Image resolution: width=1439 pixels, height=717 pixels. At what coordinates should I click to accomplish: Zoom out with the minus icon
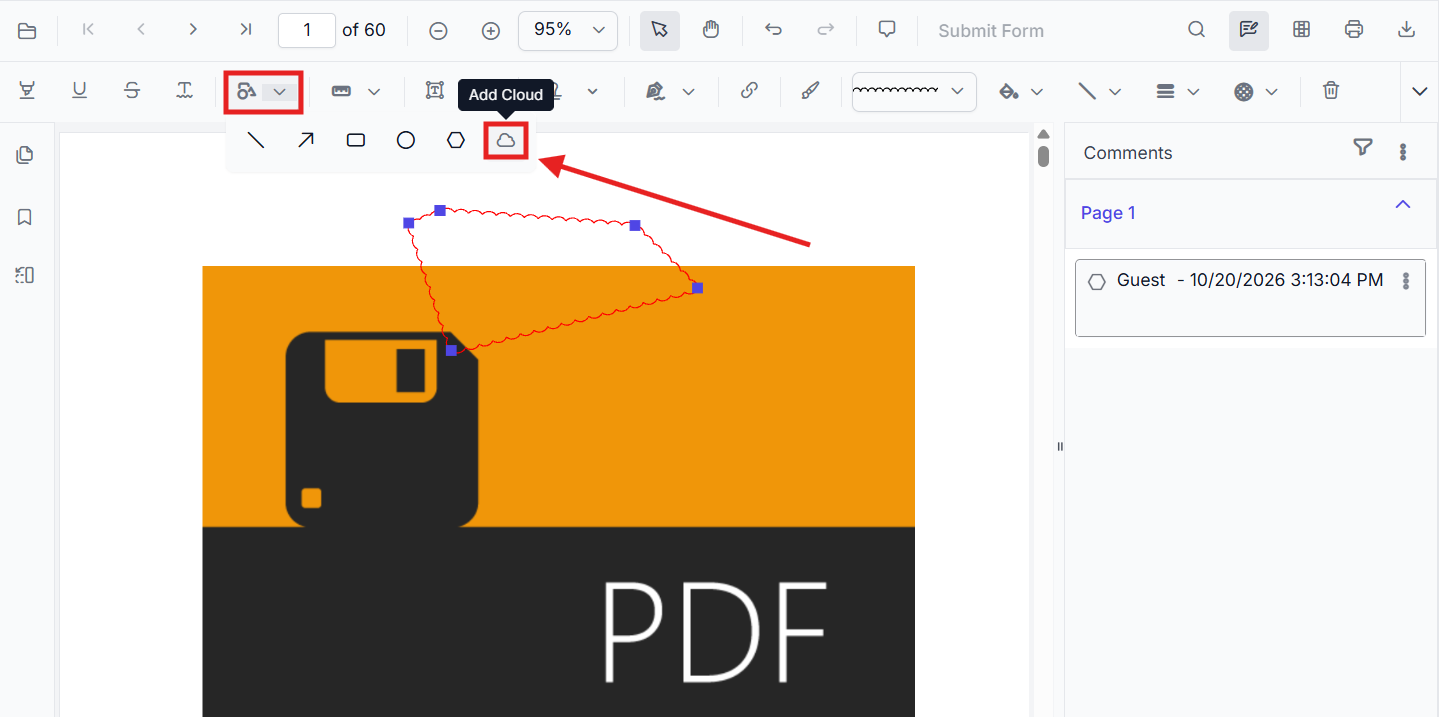tap(438, 31)
